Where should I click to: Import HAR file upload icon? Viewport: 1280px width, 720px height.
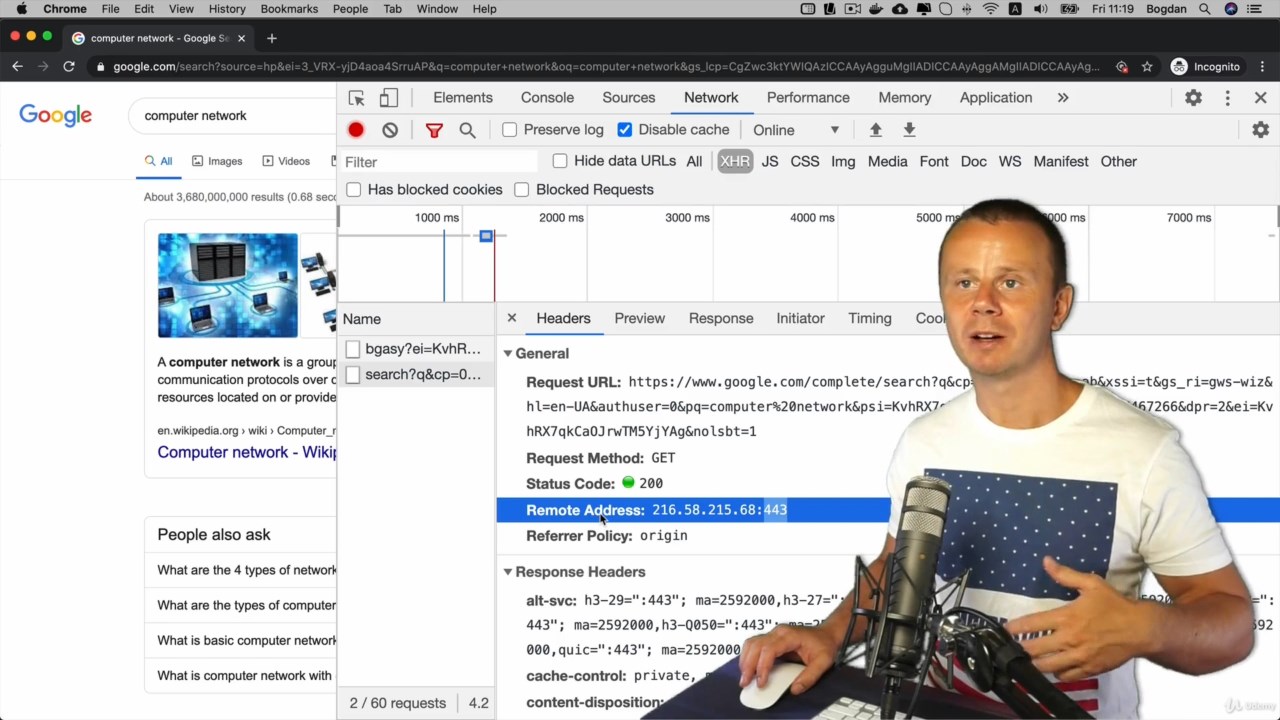(875, 130)
